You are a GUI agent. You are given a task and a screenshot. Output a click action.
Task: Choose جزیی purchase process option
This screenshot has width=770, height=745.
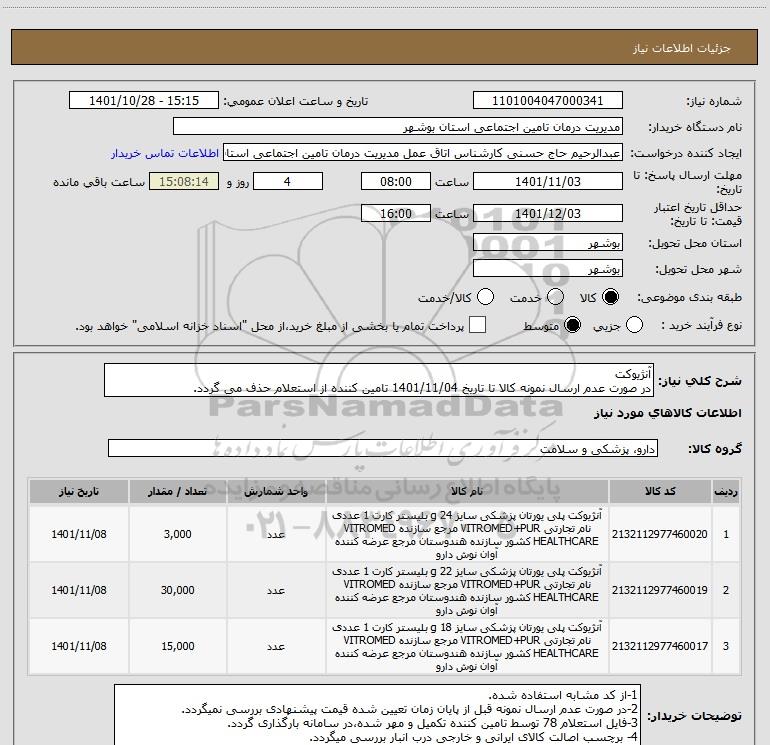click(x=634, y=325)
